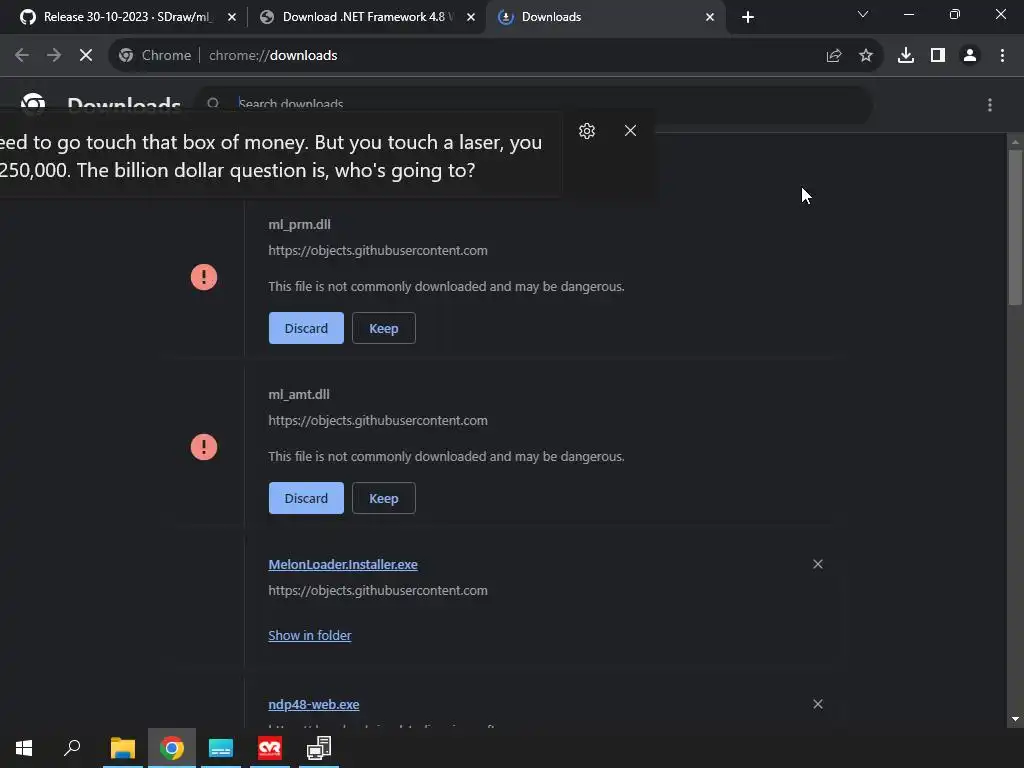
Task: Click the Chrome taskbar icon
Action: (x=172, y=748)
